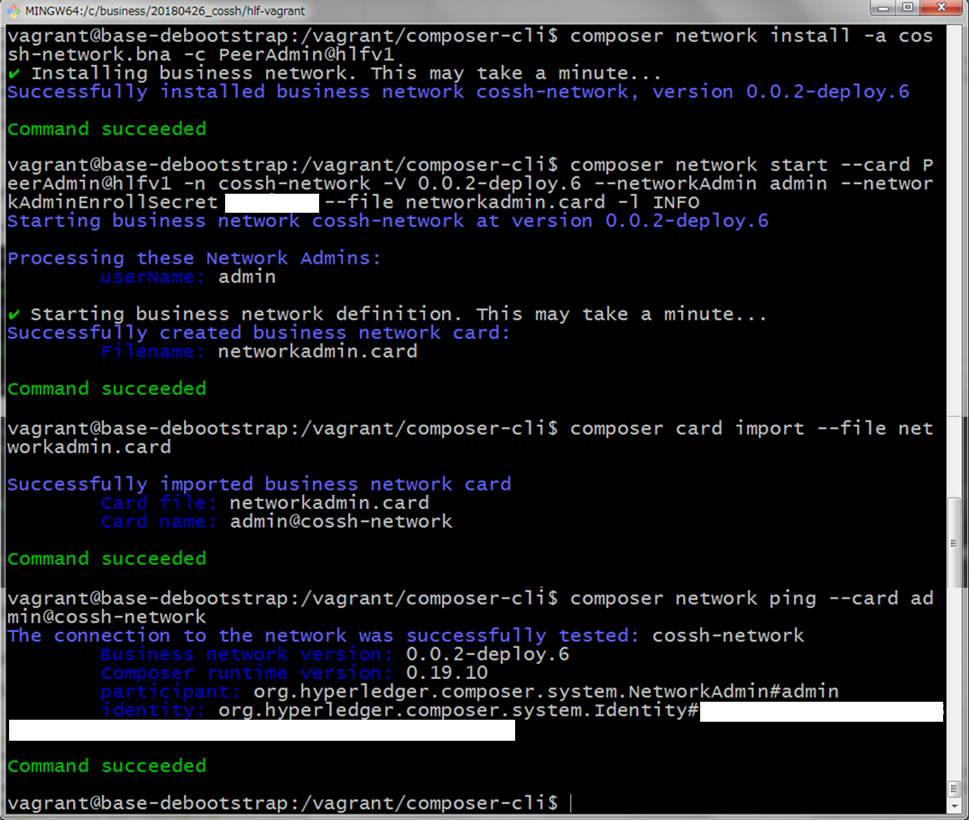Click the green checkmark before 'Starting business network definition'

coord(14,315)
